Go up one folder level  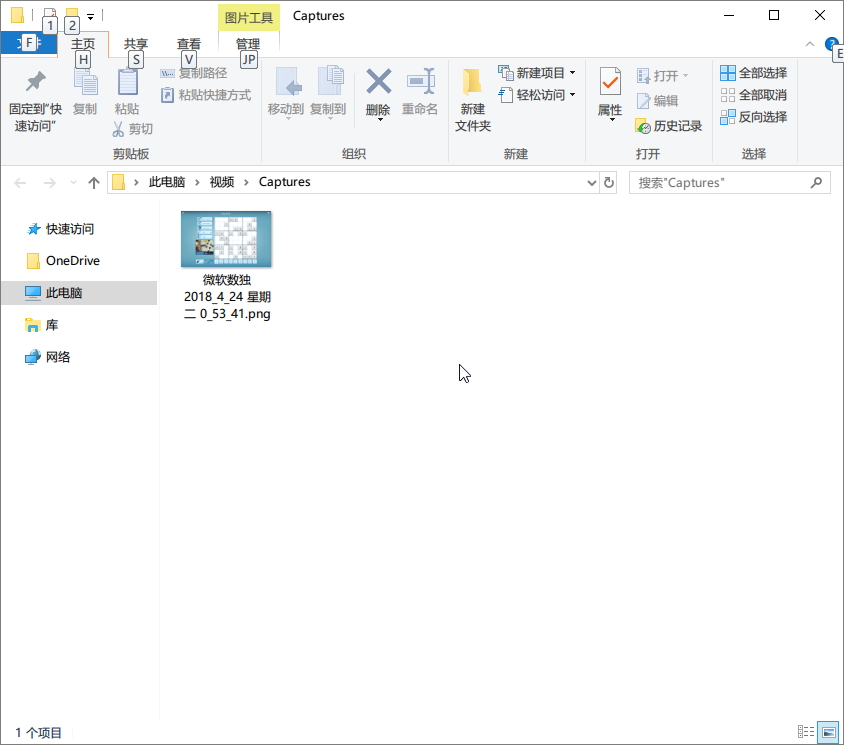pyautogui.click(x=94, y=183)
